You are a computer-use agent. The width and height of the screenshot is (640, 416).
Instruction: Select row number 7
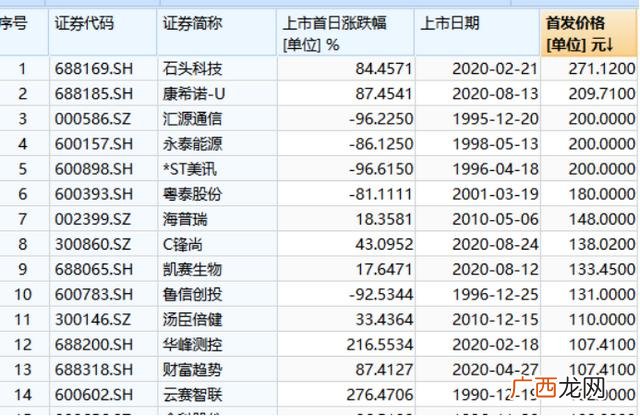pos(22,219)
